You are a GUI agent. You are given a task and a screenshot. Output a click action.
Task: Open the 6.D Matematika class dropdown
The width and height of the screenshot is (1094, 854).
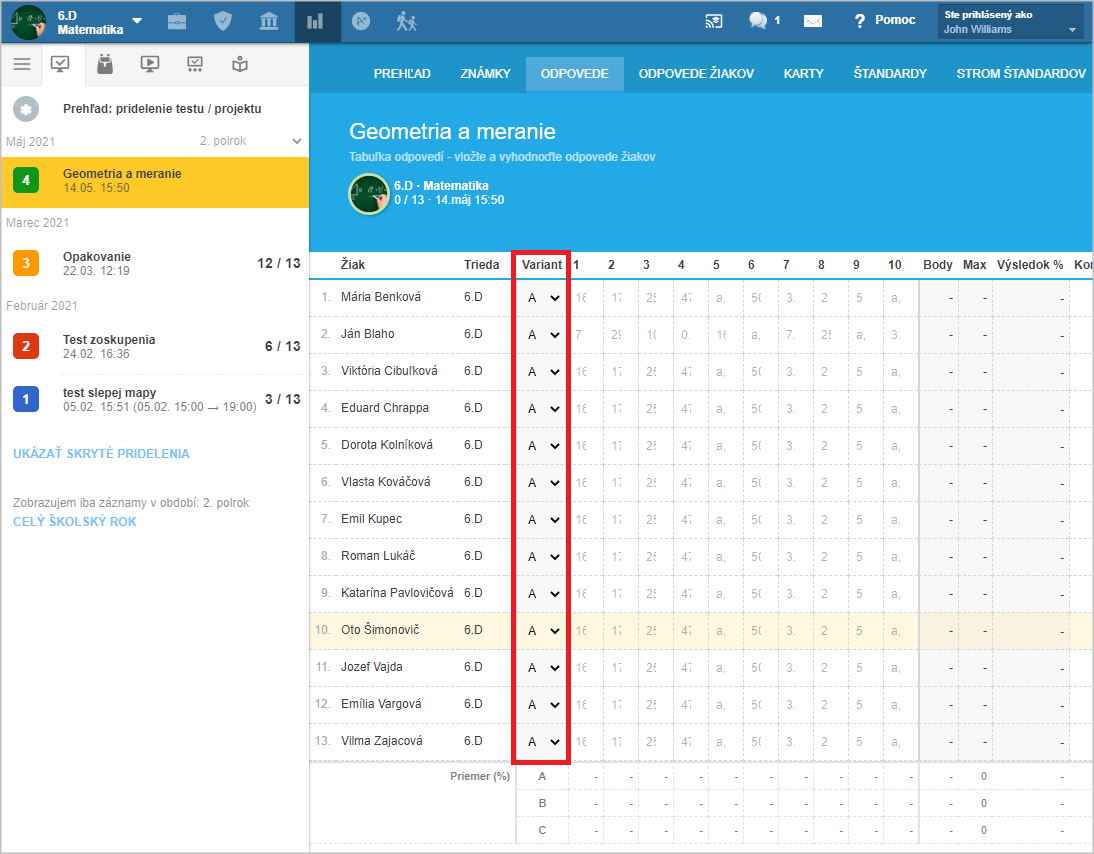137,21
